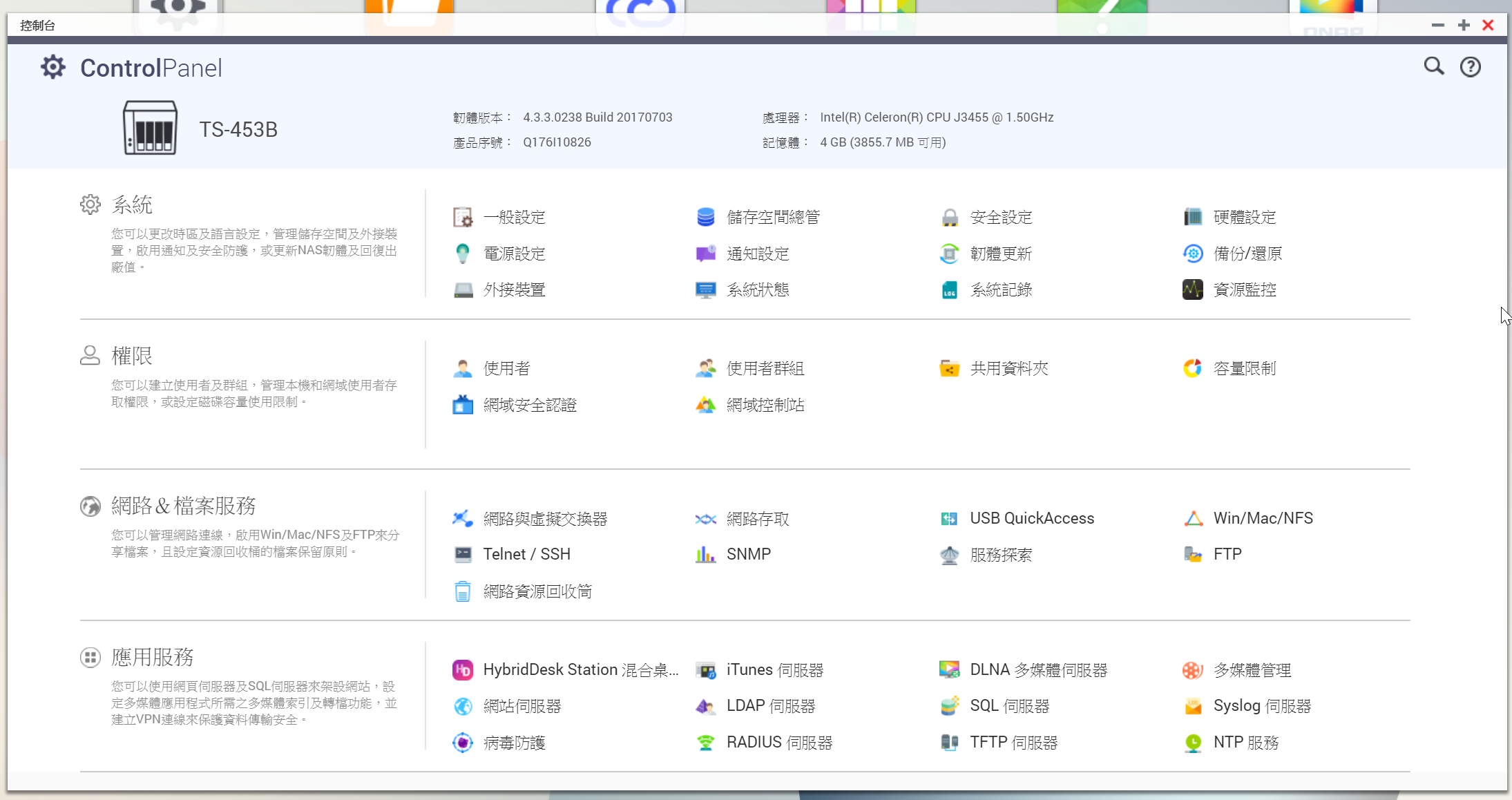Open 資源監控 resource monitor icon
1512x800 pixels.
[x=1192, y=289]
